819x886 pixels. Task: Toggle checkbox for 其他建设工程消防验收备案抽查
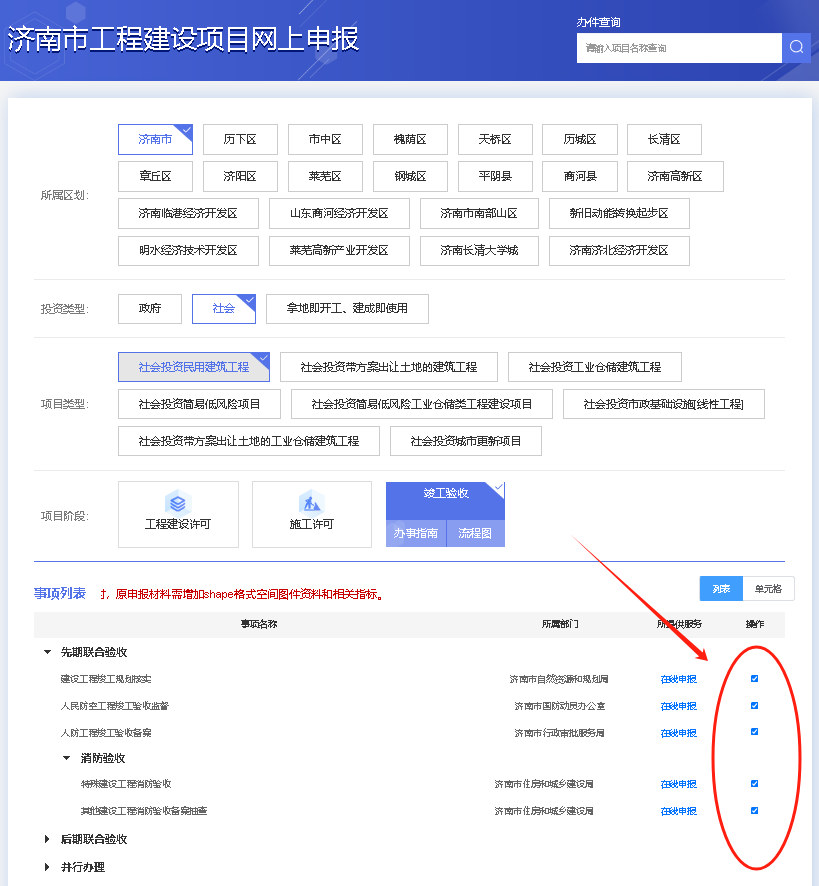click(x=754, y=810)
